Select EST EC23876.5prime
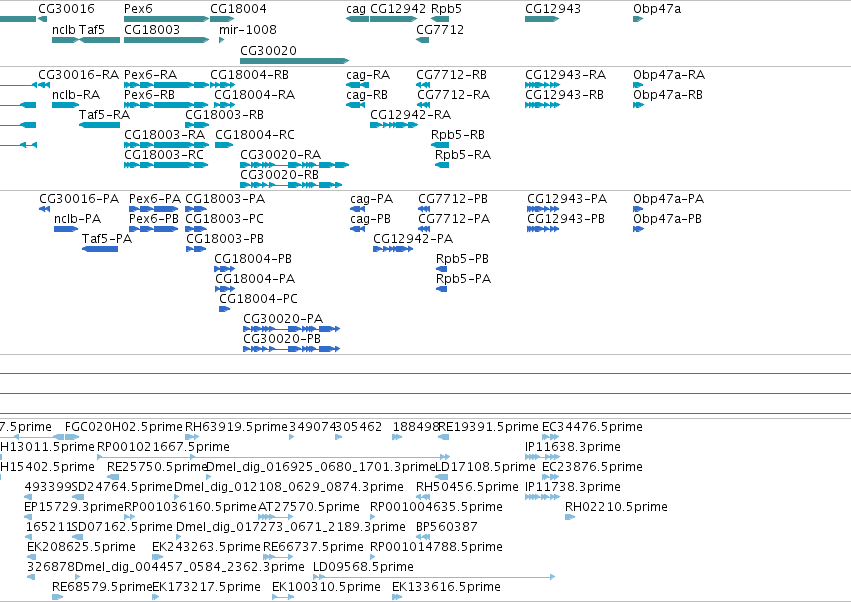Screen dimensions: 851x602 pyautogui.click(x=550, y=477)
